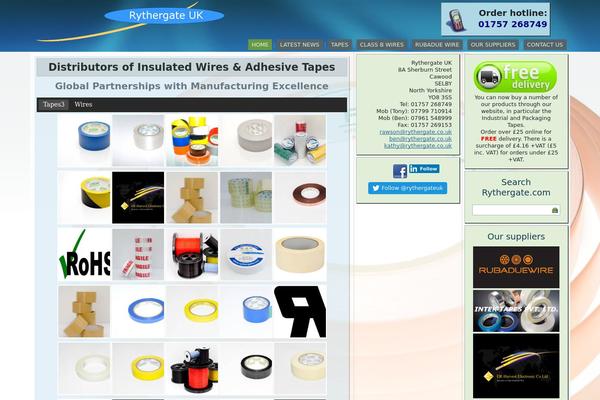Screen dimensions: 600x400
Task: Open the Rubadue Wire supplier logo
Action: click(516, 267)
